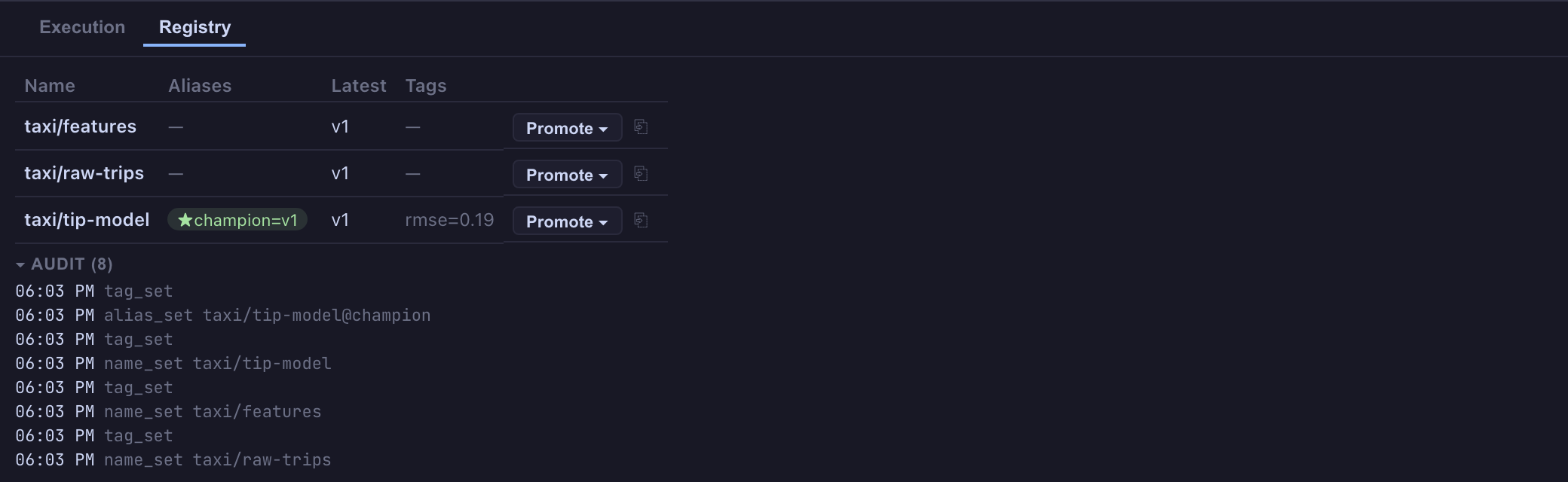This screenshot has height=482, width=1568.
Task: Select the taxi/tip-model row name
Action: click(x=87, y=220)
